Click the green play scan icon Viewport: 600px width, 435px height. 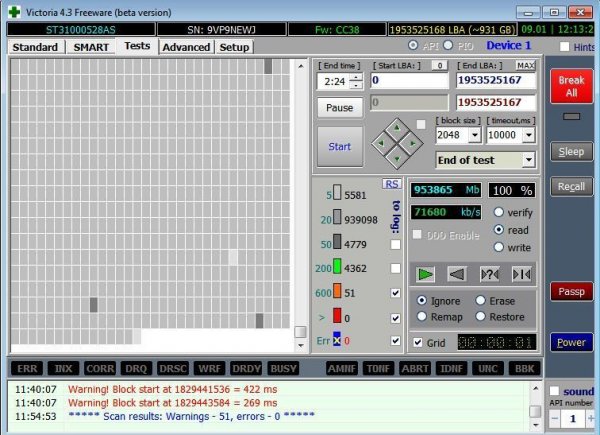pyautogui.click(x=425, y=274)
